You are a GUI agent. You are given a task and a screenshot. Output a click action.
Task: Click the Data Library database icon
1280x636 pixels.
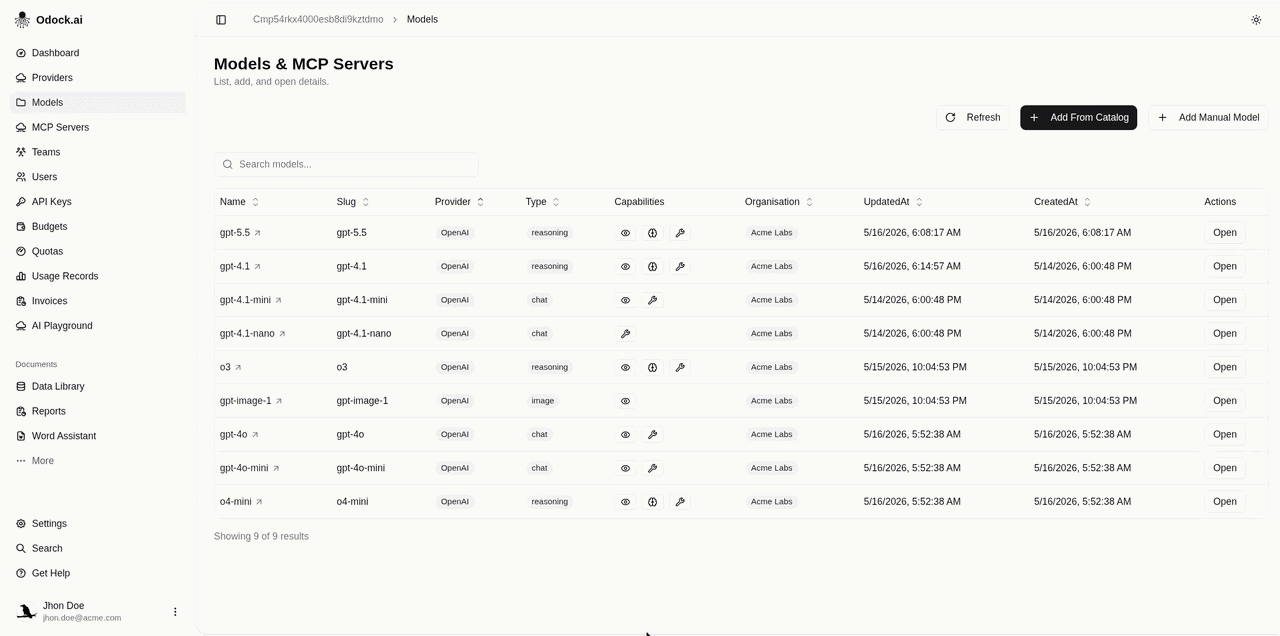click(21, 386)
